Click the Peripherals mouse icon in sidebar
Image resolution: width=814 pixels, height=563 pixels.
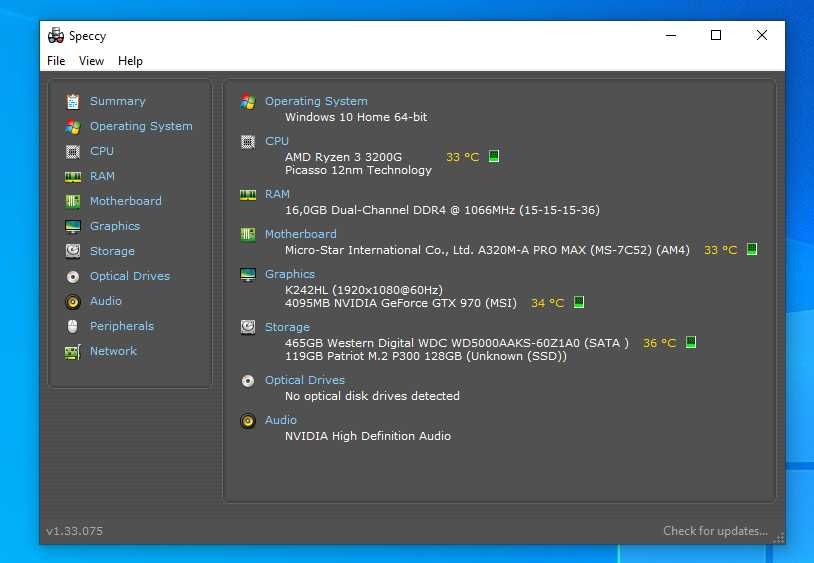point(73,326)
